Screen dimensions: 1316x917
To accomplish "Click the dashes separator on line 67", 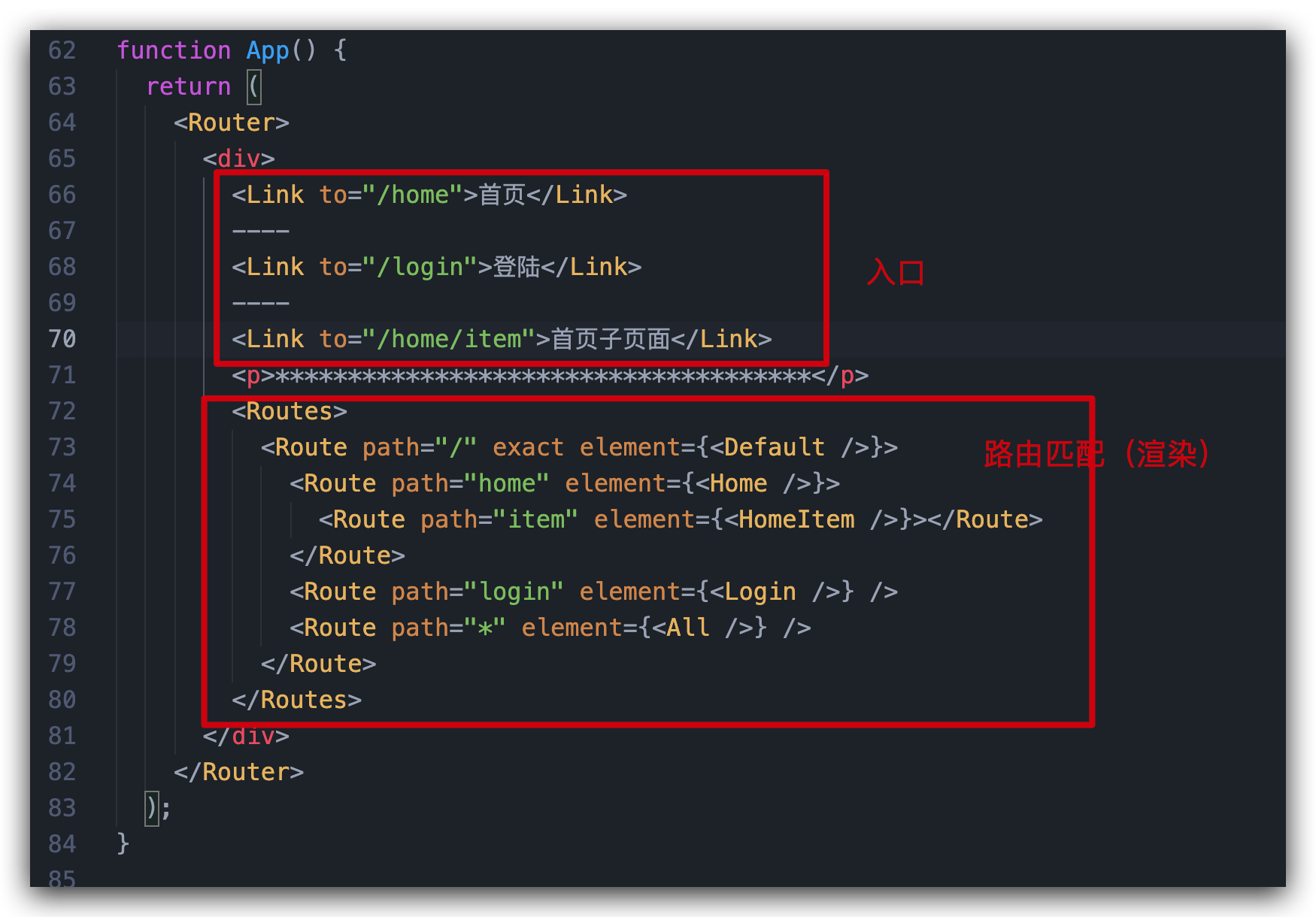I will [261, 231].
